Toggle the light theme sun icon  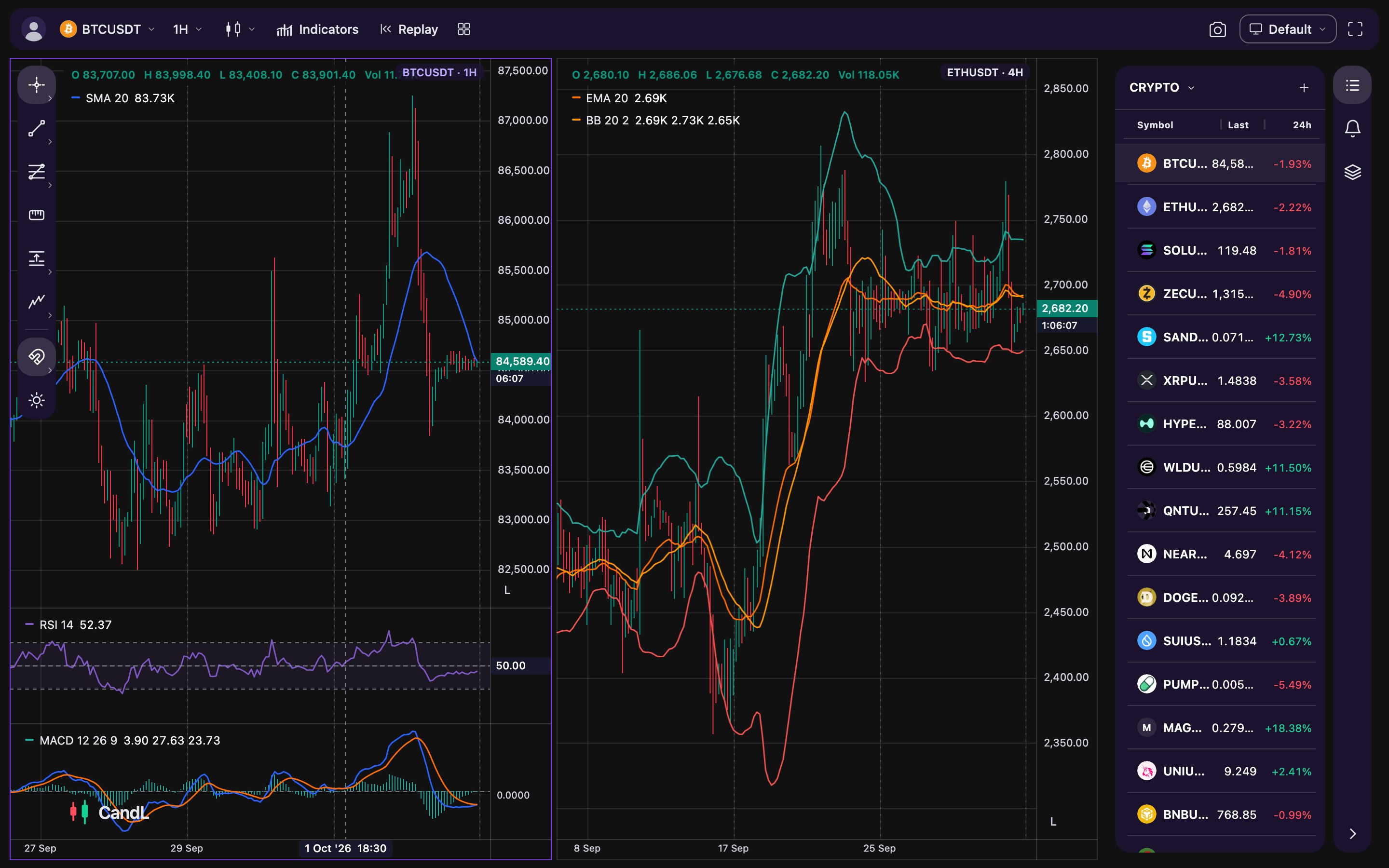click(37, 400)
